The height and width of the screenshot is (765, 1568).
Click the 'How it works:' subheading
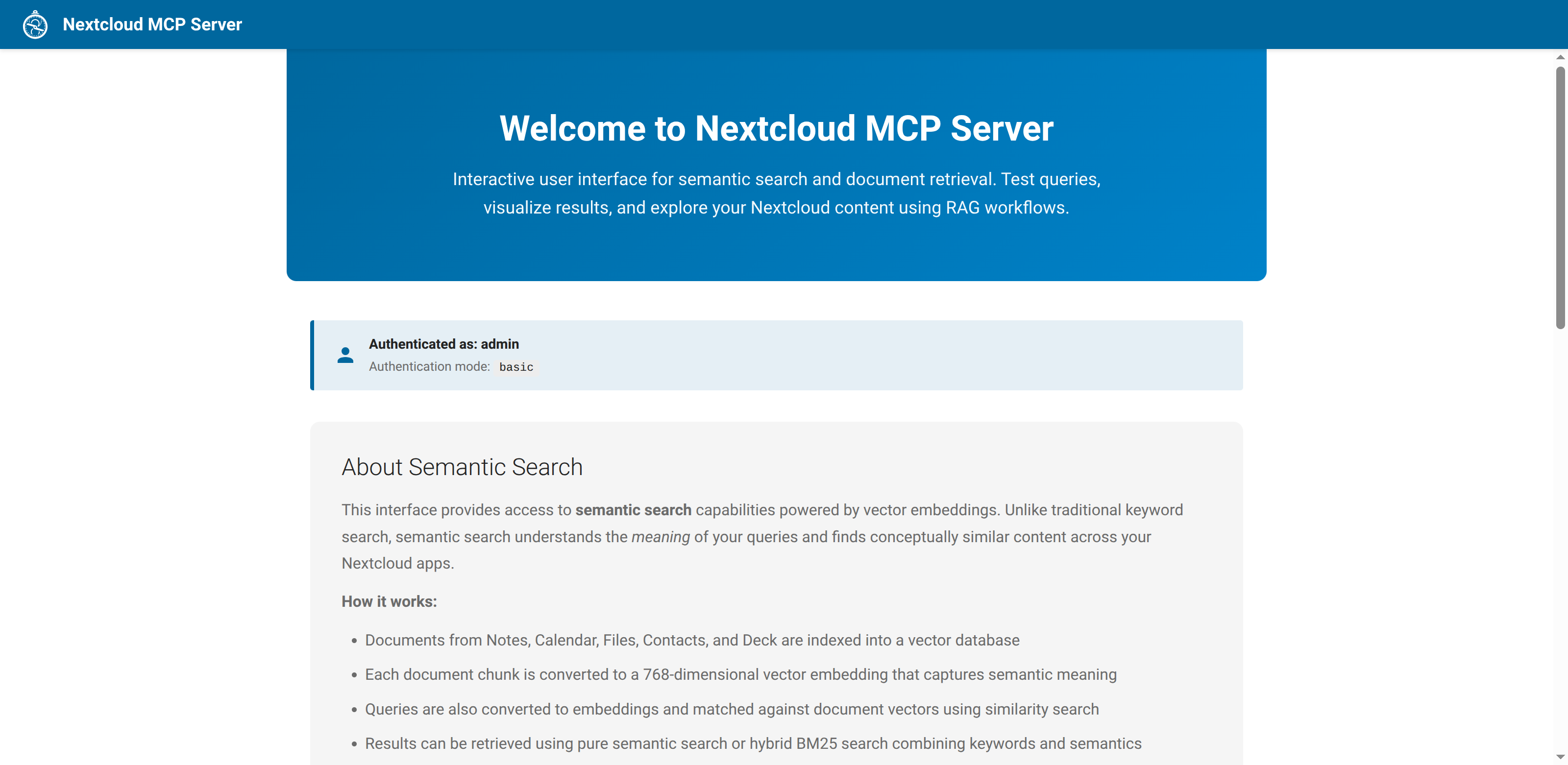click(389, 601)
